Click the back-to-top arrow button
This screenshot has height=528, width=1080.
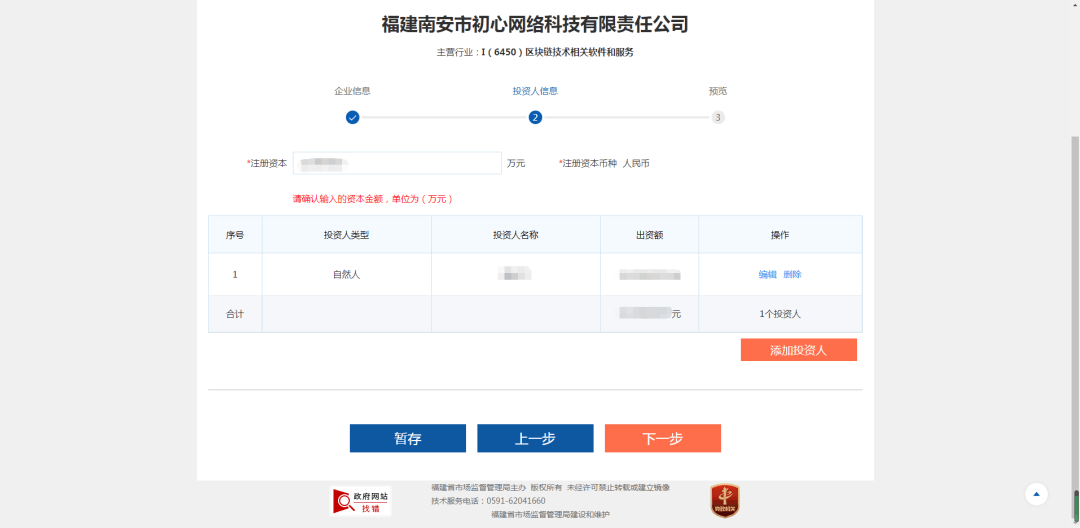pos(1036,494)
